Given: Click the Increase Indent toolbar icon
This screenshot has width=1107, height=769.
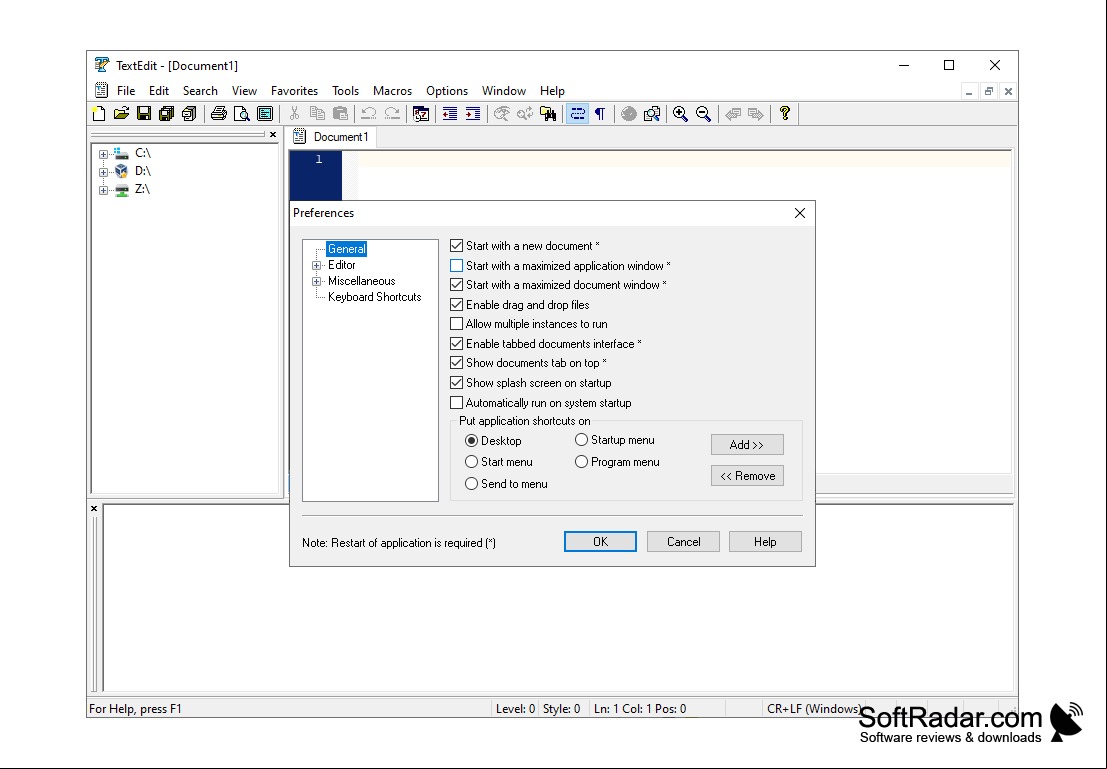Looking at the screenshot, I should [473, 114].
